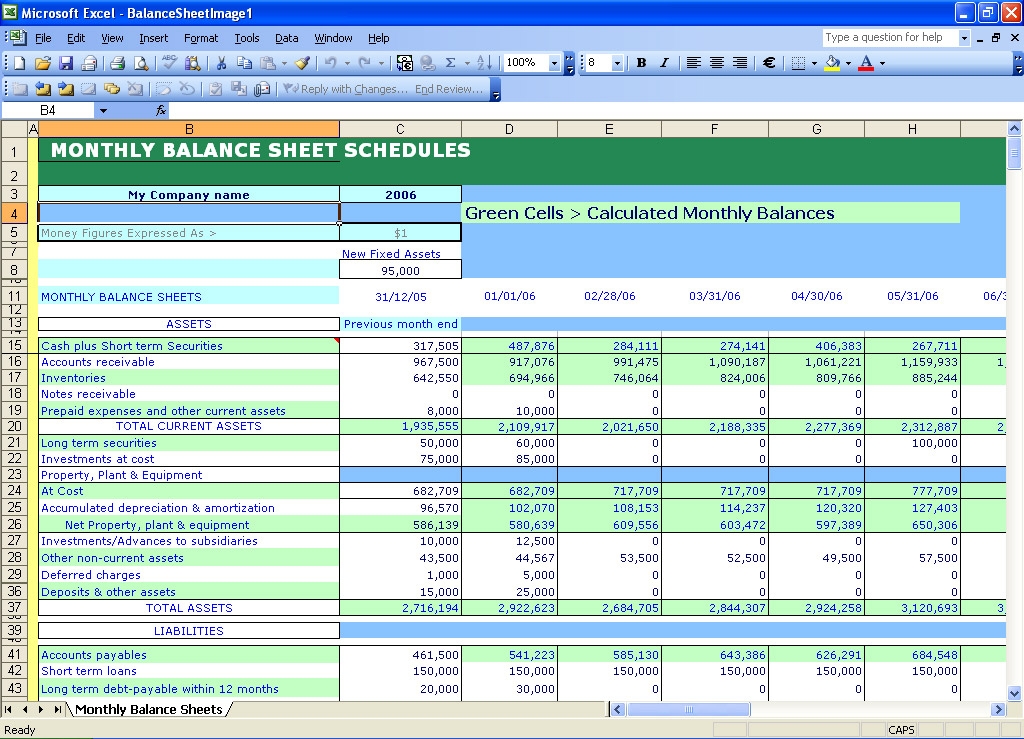Toggle bold formatting

pyautogui.click(x=640, y=62)
